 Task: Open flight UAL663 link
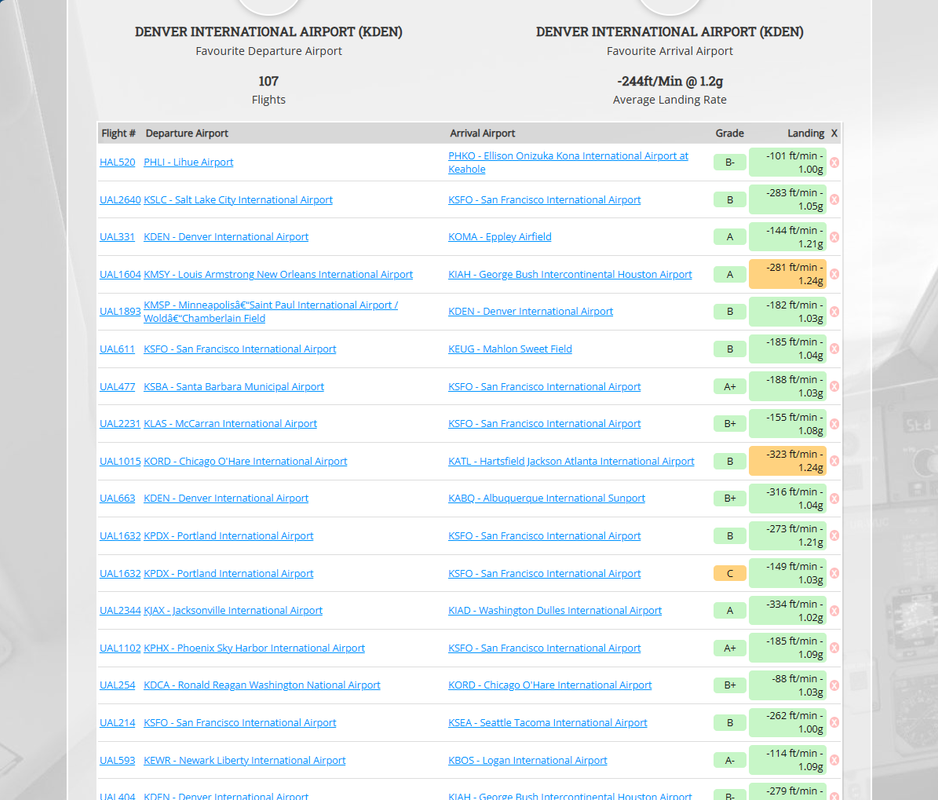point(117,498)
